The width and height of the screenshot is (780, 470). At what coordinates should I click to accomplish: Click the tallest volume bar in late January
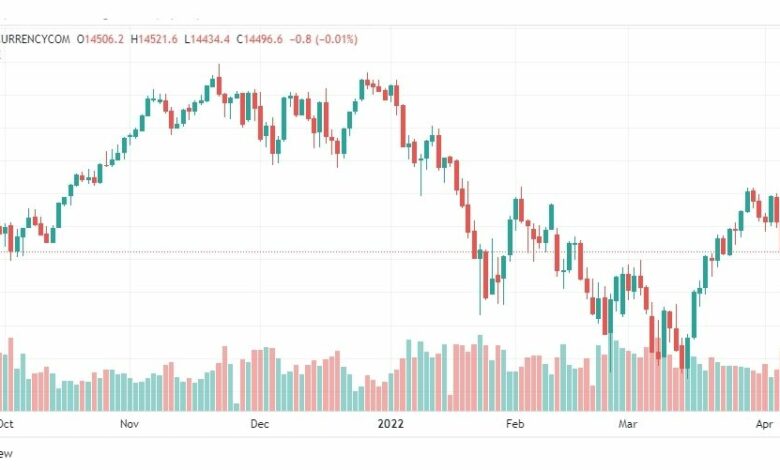[x=480, y=373]
